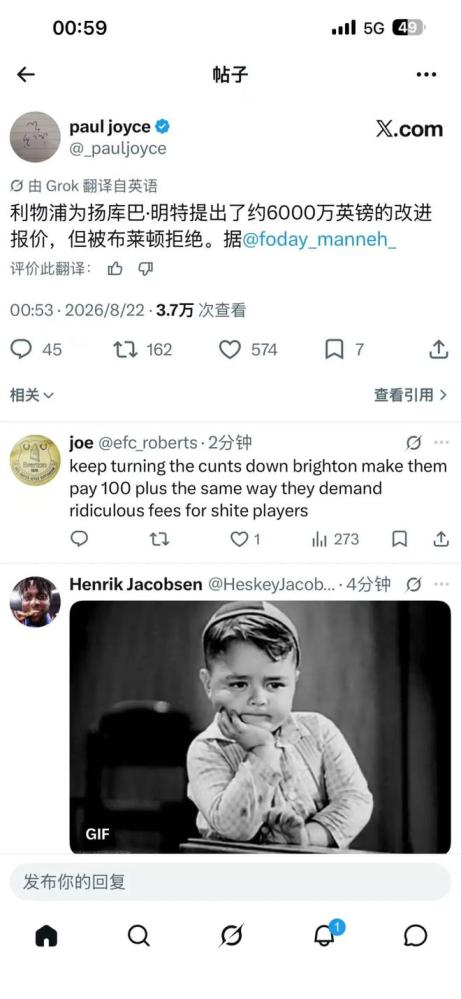Screen dimensions: 461x999
Task: Open the @foday_manneh_ mention
Action: (x=320, y=240)
